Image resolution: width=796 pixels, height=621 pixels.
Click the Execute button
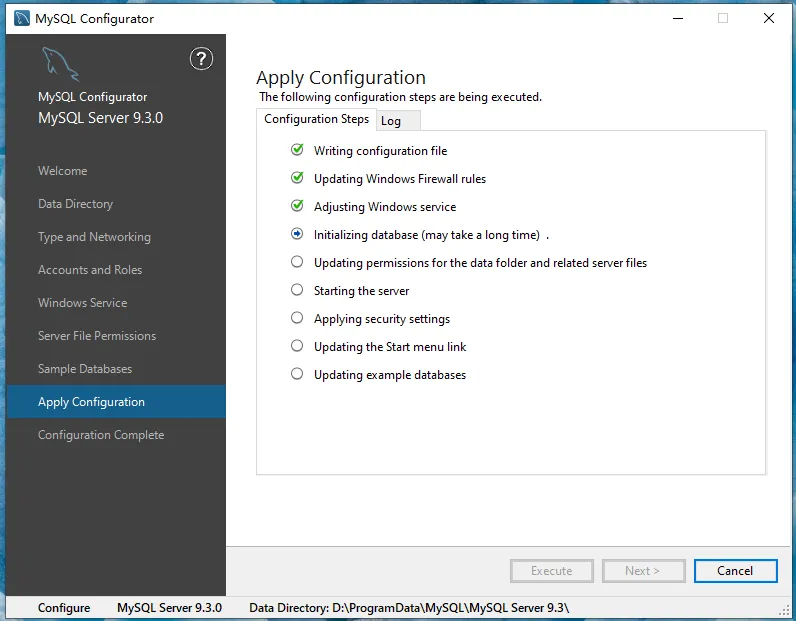tap(552, 571)
